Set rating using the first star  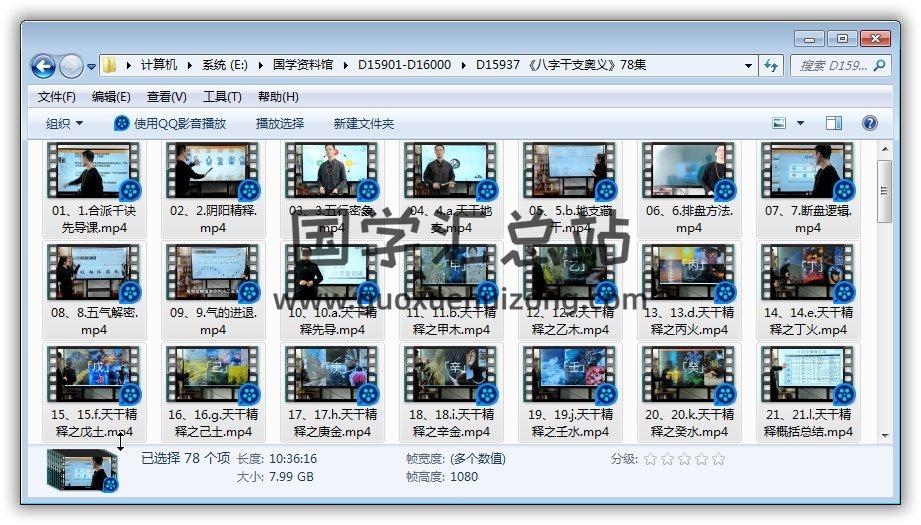point(650,459)
